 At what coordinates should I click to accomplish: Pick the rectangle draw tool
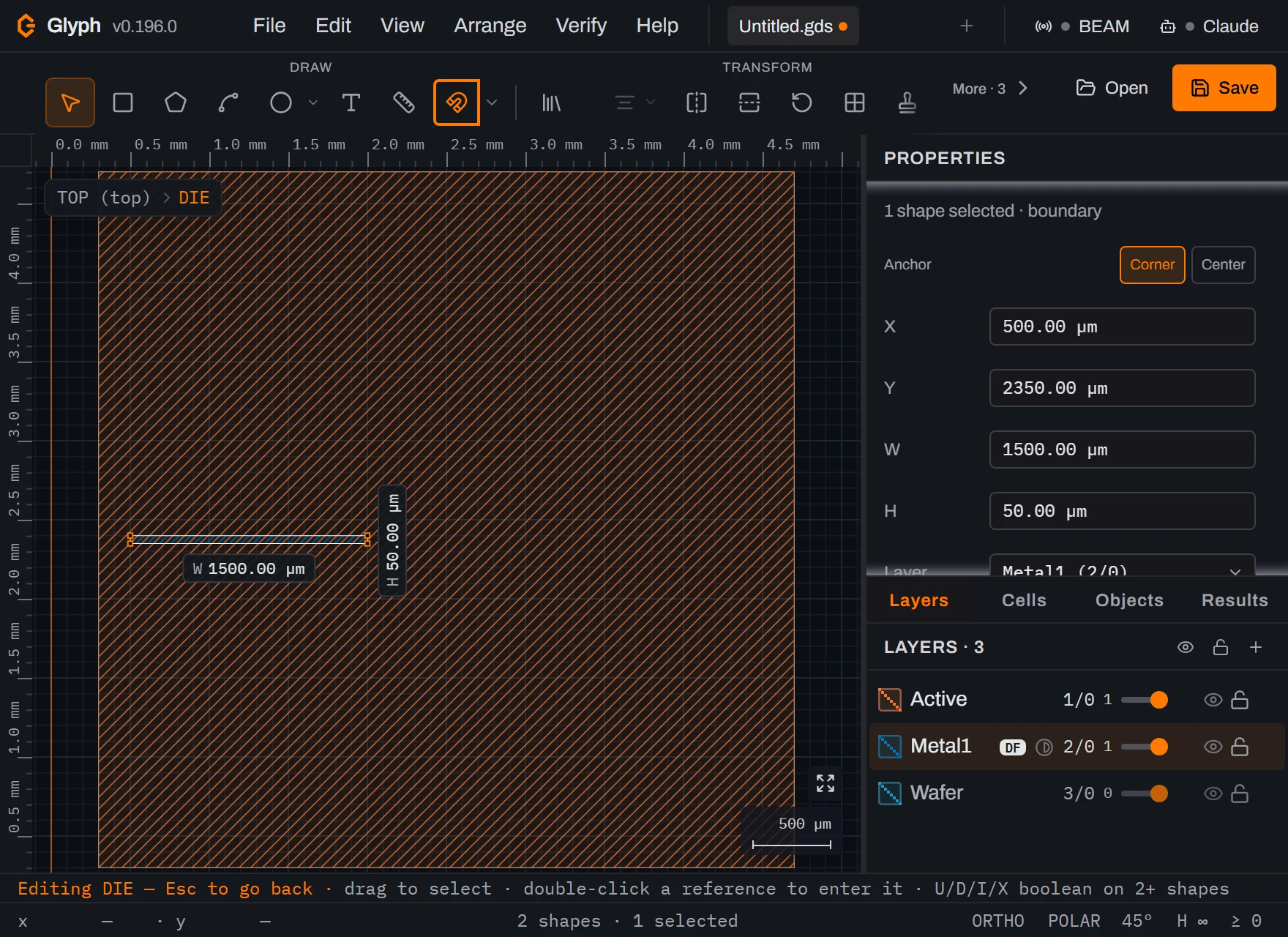coord(123,102)
